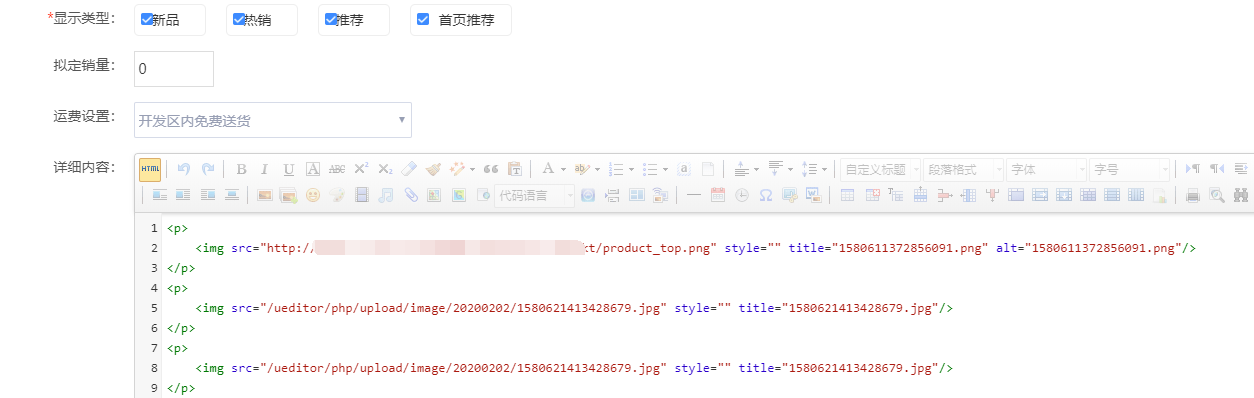Screen dimensions: 1254x398
Task: Expand the ordered list arrow
Action: click(x=631, y=170)
